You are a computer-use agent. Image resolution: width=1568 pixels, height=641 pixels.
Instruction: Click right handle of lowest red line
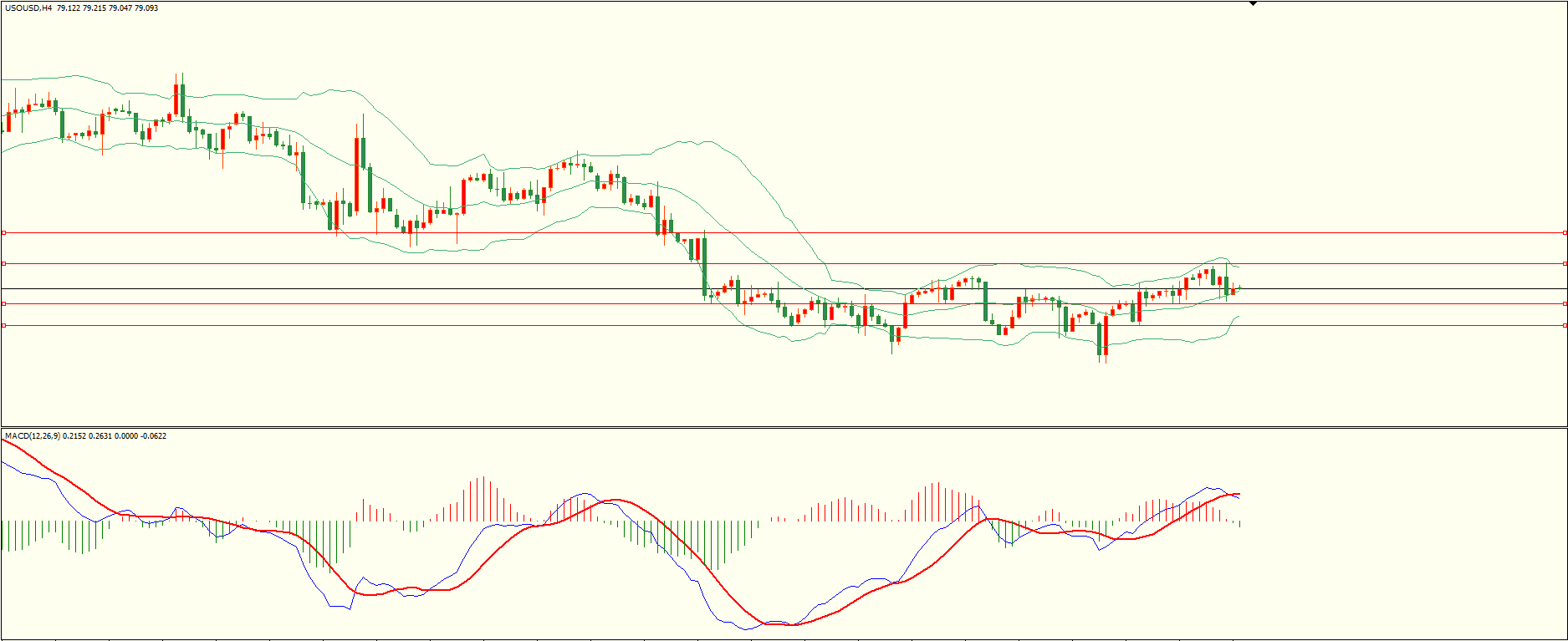(1565, 326)
